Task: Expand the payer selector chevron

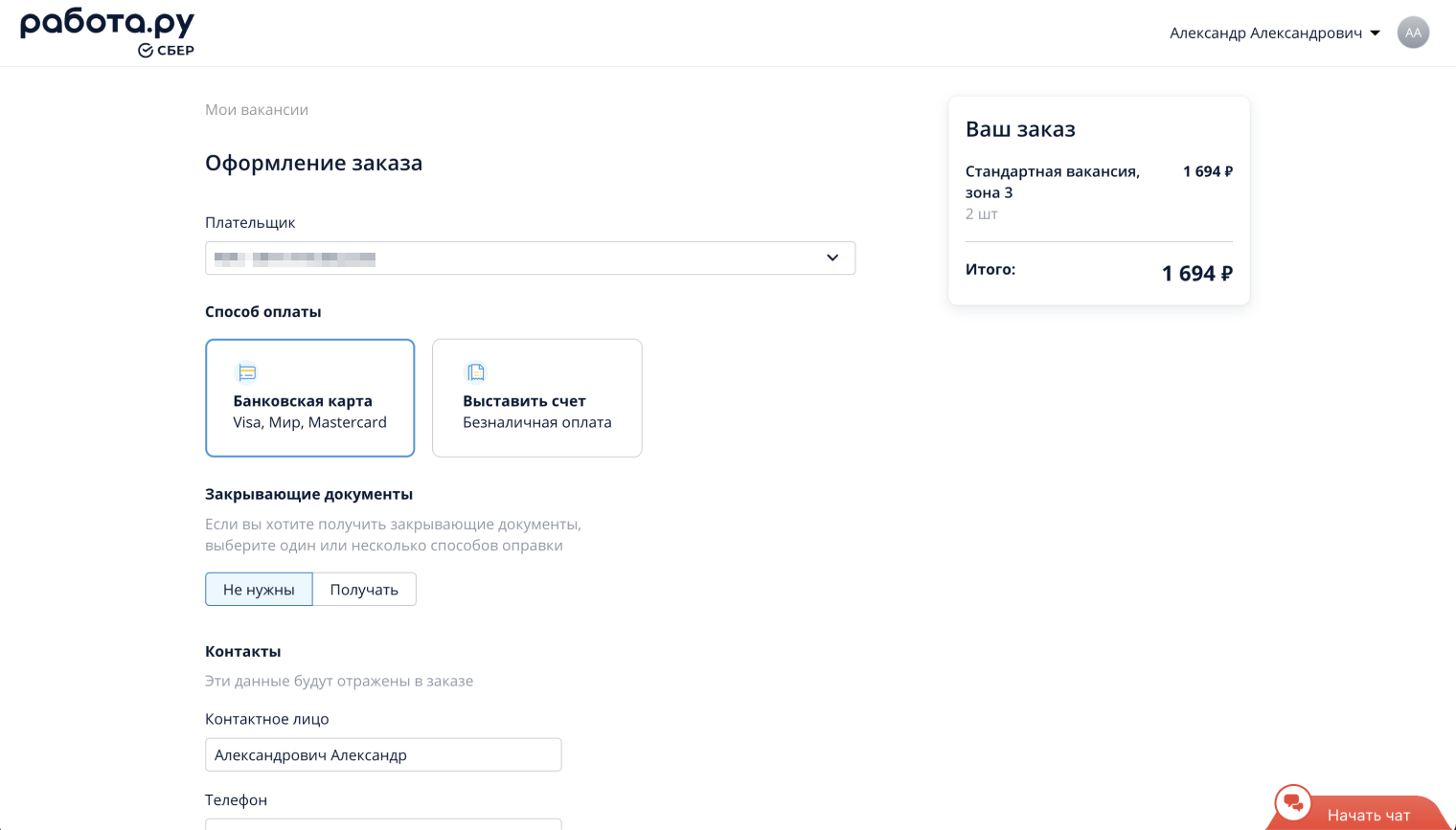Action: (832, 258)
